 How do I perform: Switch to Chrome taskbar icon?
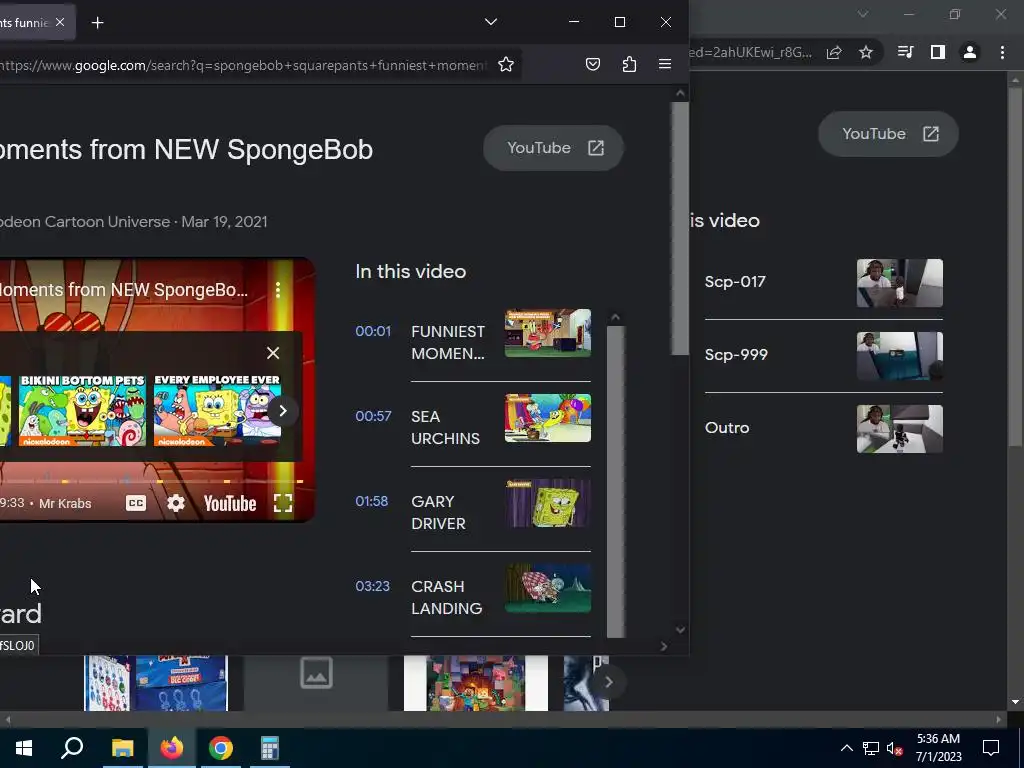click(x=221, y=748)
